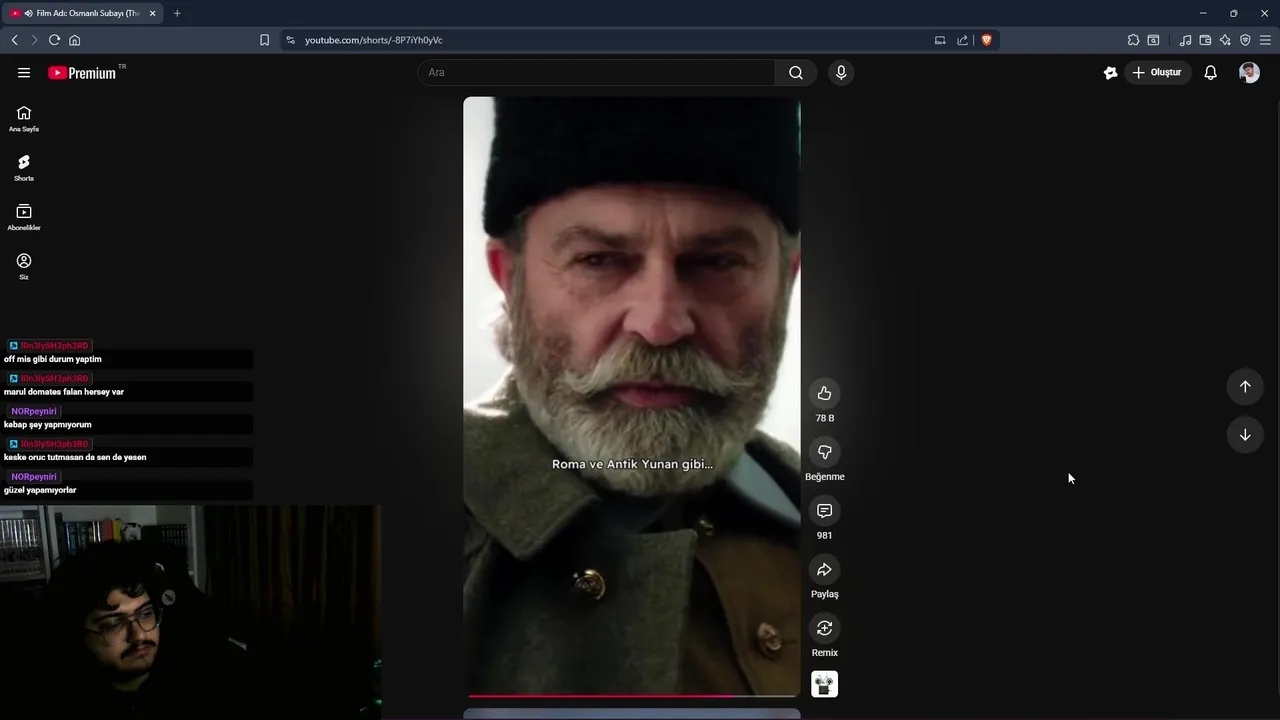Viewport: 1280px width, 720px height.
Task: Open the account avatar menu
Action: pyautogui.click(x=1249, y=72)
